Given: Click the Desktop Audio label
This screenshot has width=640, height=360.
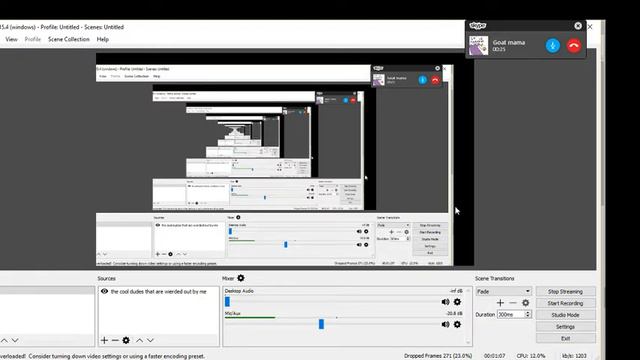Looking at the screenshot, I should tap(239, 291).
